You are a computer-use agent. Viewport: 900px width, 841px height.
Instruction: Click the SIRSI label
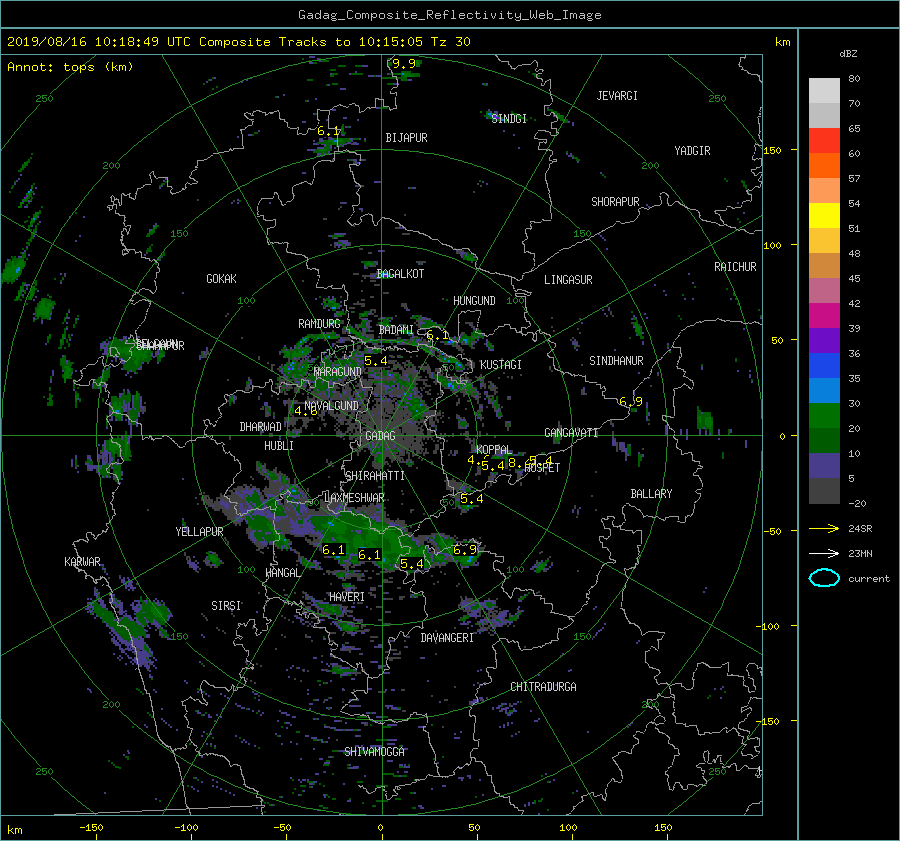coord(226,606)
